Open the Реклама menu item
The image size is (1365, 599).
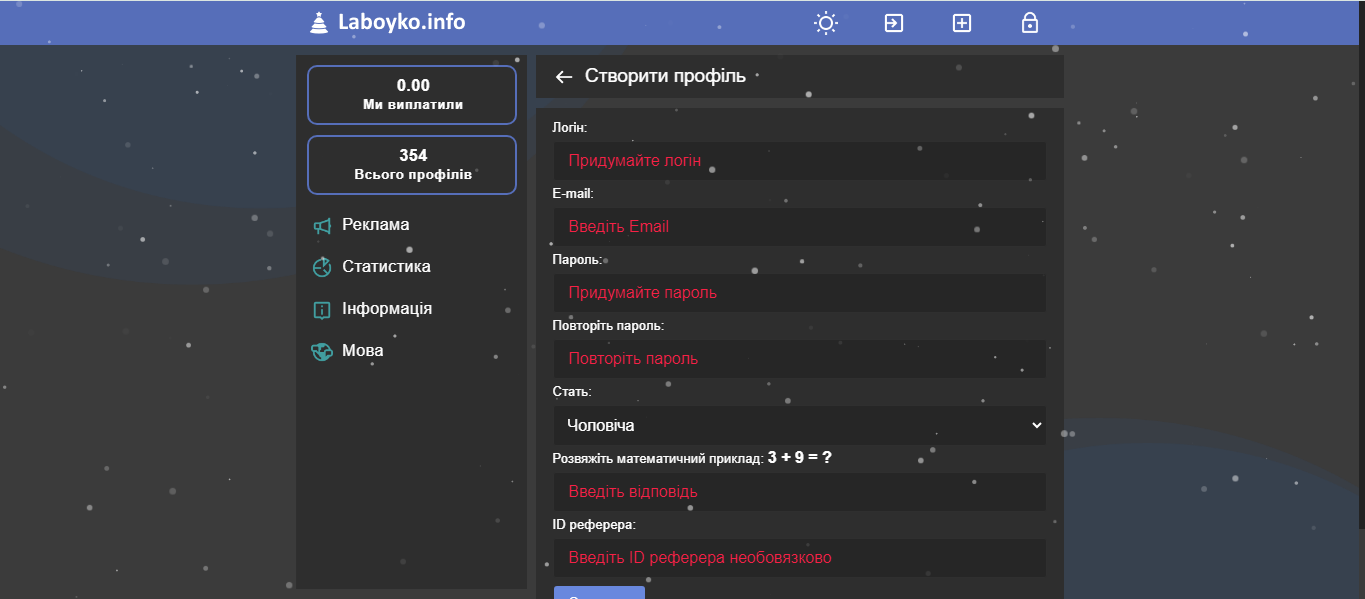(375, 225)
